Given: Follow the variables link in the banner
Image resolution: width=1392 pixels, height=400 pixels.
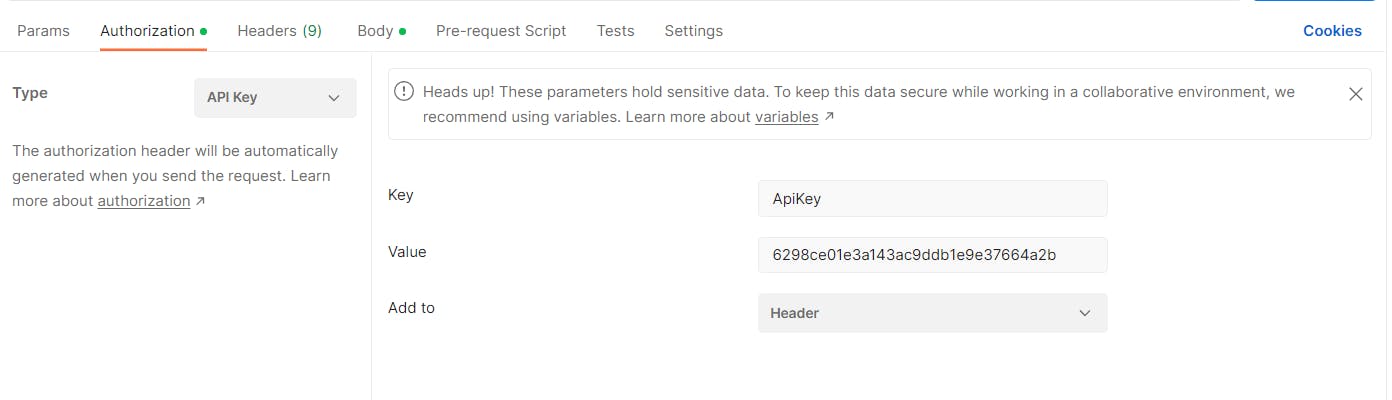Looking at the screenshot, I should 787,117.
